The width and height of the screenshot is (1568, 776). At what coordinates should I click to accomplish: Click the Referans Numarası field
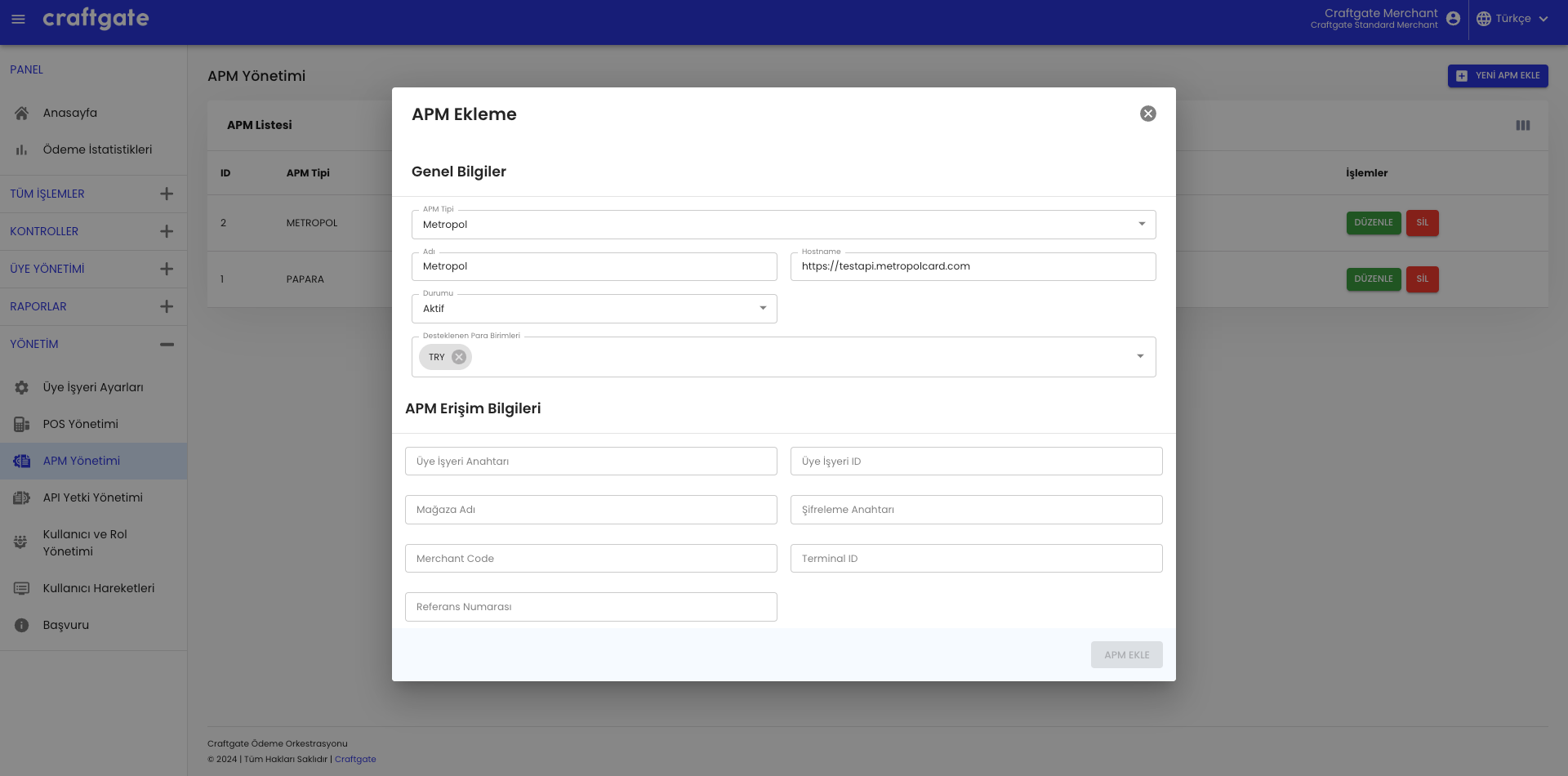[x=591, y=607]
